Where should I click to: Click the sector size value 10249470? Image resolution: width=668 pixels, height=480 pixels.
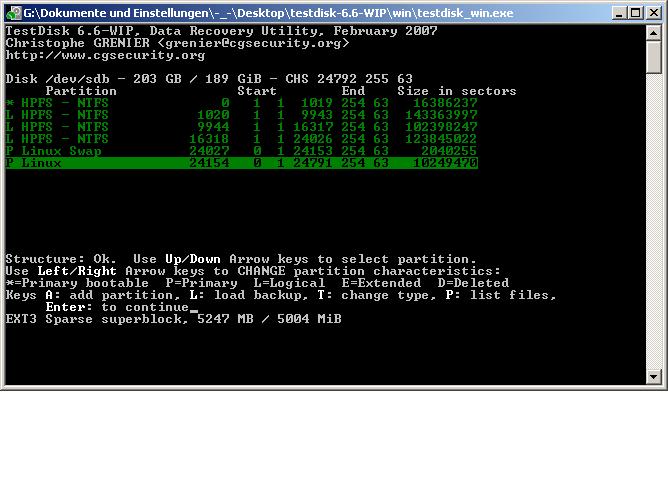[445, 163]
